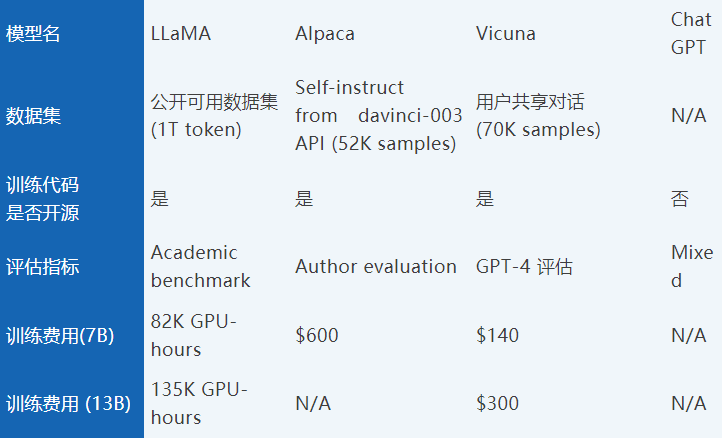723x438 pixels.
Task: Select the Vicuna column heading
Action: (505, 34)
